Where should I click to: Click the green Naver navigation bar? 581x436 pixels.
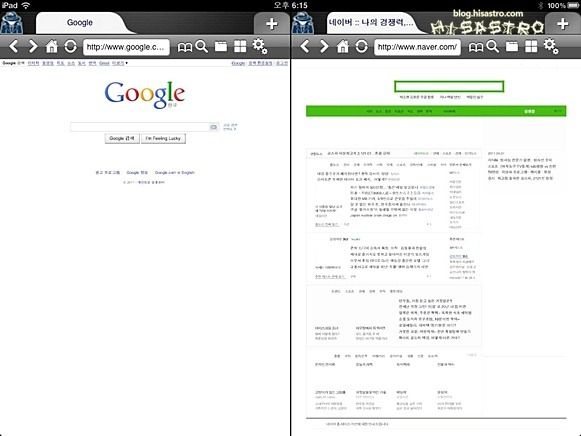[x=436, y=111]
